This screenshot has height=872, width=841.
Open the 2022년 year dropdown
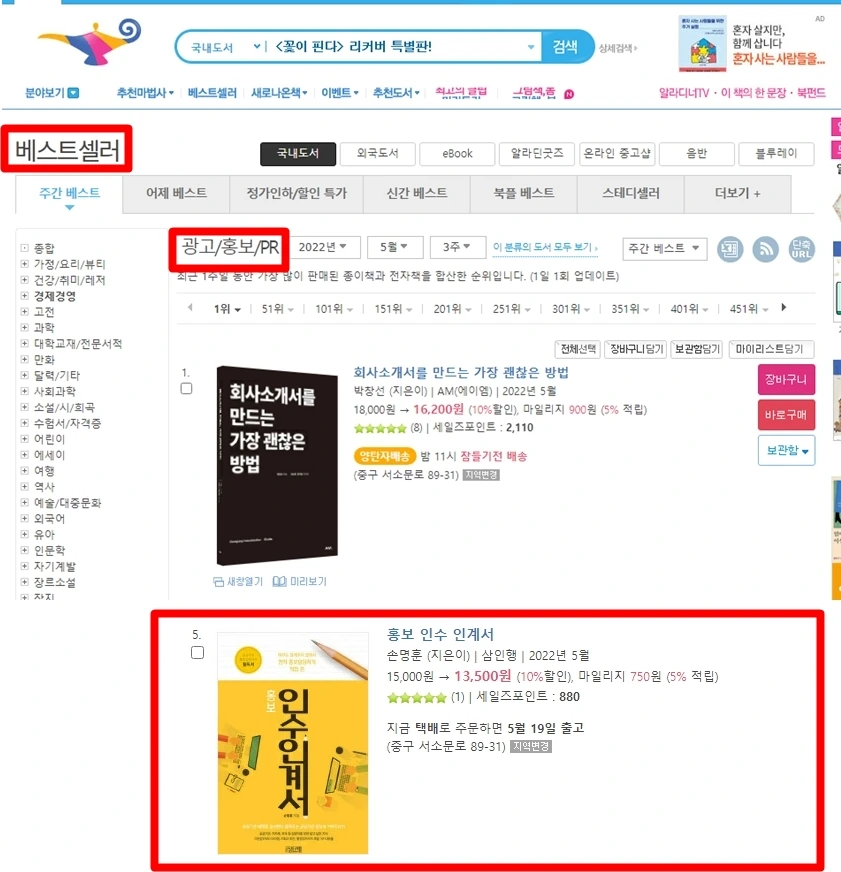[x=323, y=247]
